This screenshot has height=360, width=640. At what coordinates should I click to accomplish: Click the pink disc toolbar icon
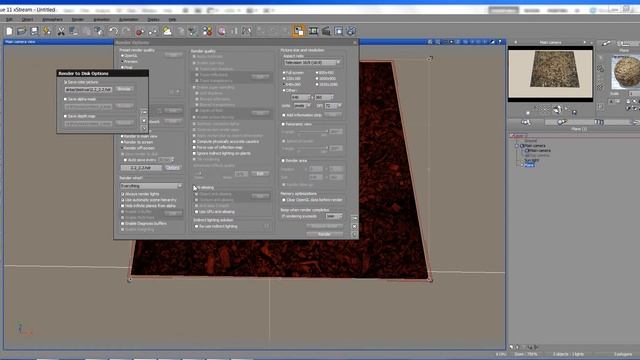click(222, 31)
